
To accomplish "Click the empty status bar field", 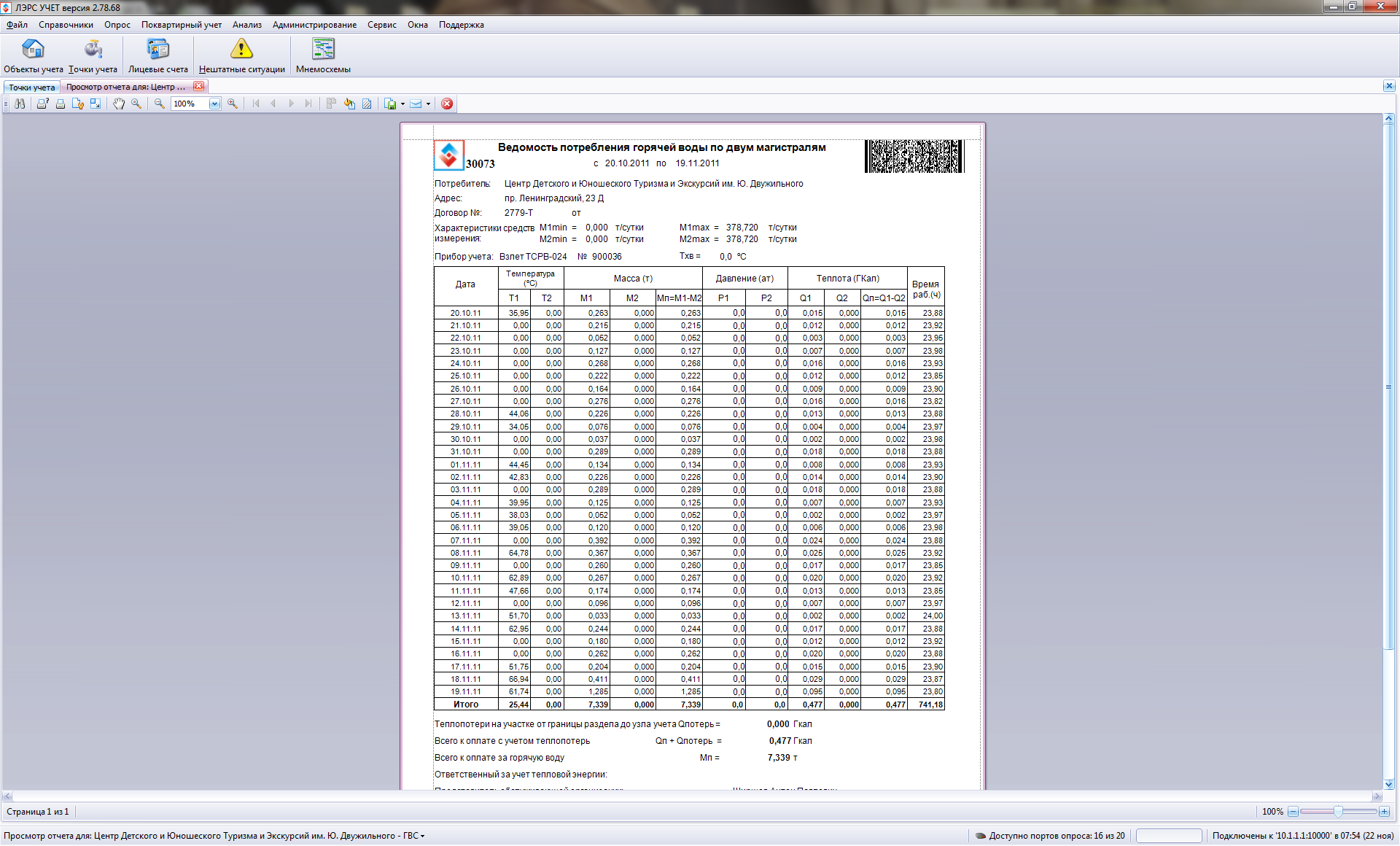I will pyautogui.click(x=1169, y=836).
